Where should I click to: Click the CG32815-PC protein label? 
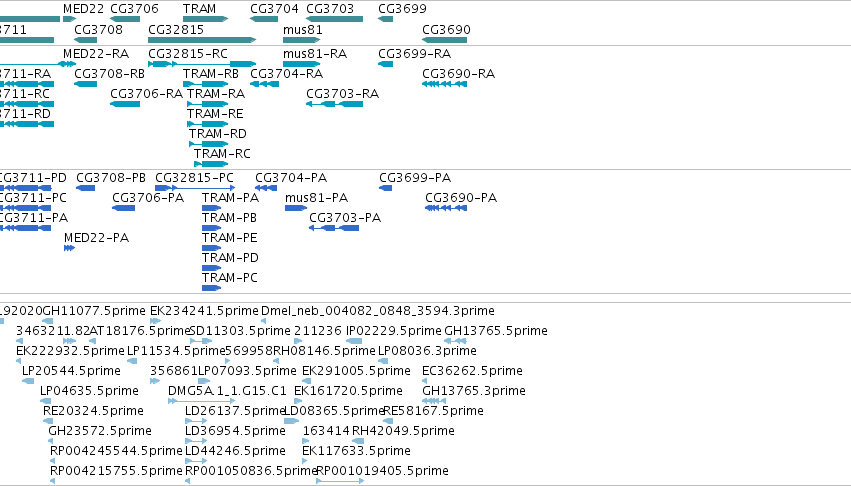click(194, 178)
